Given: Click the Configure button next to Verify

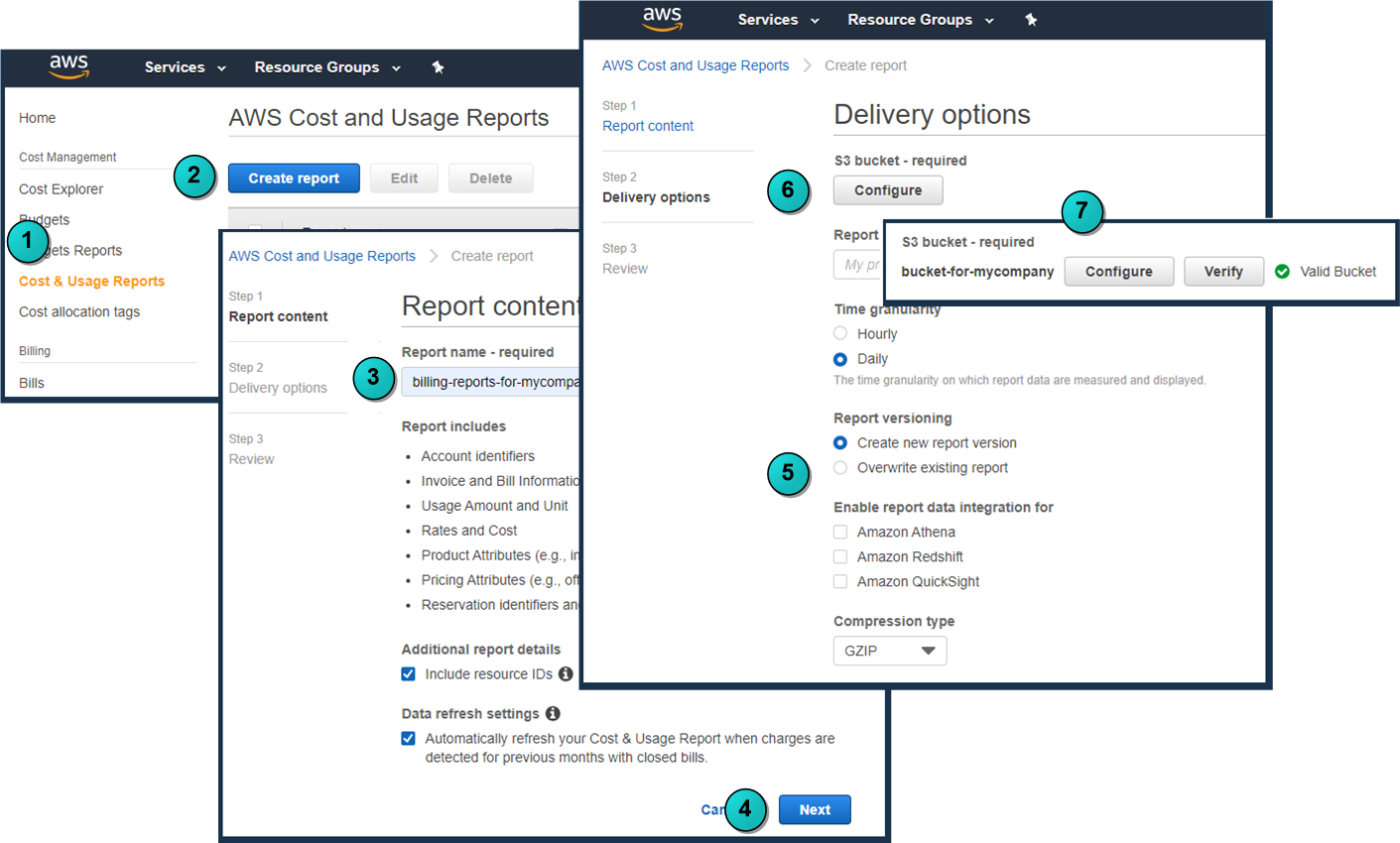Looking at the screenshot, I should pyautogui.click(x=1119, y=272).
